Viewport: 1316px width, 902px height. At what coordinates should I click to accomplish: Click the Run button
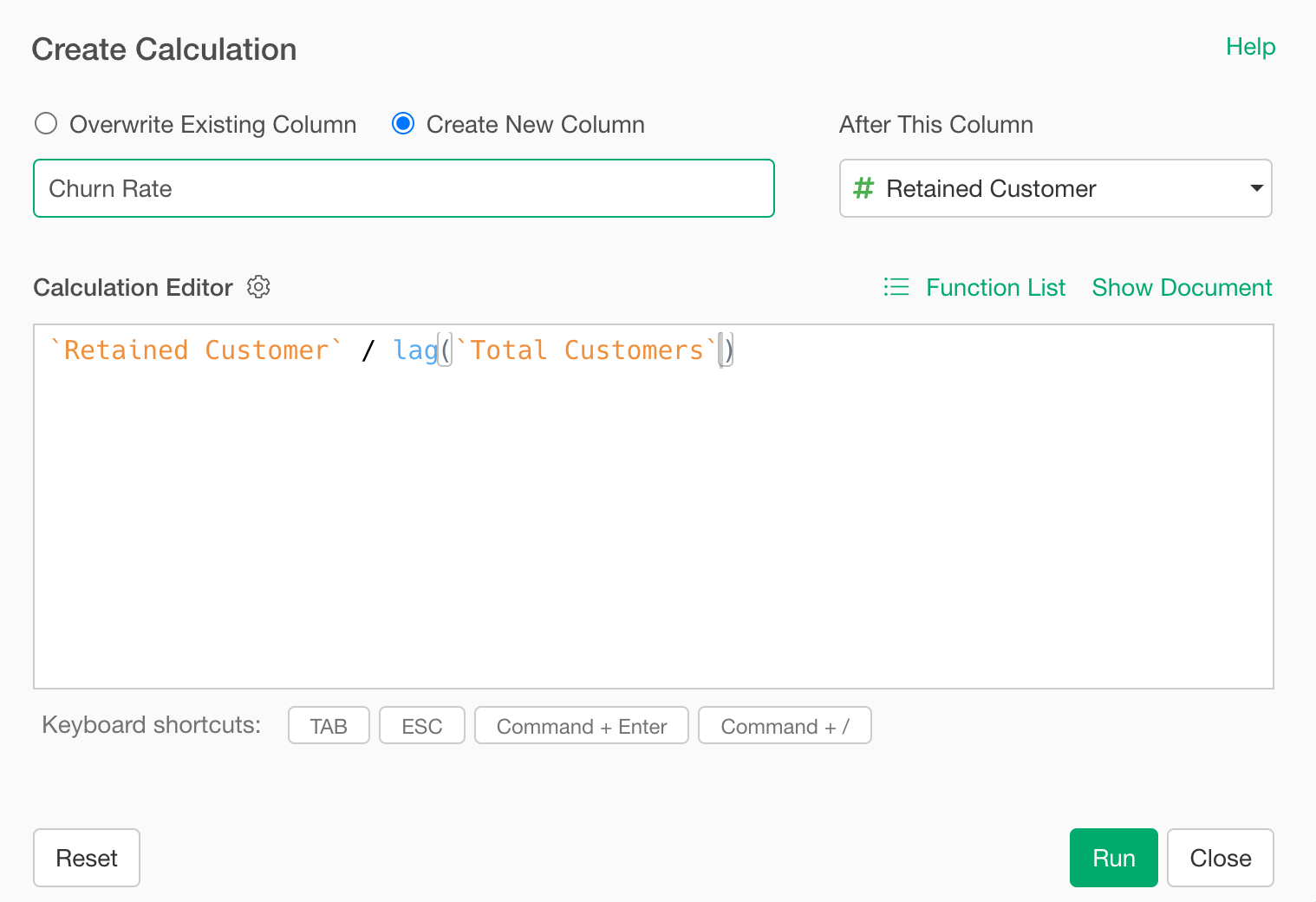1113,858
